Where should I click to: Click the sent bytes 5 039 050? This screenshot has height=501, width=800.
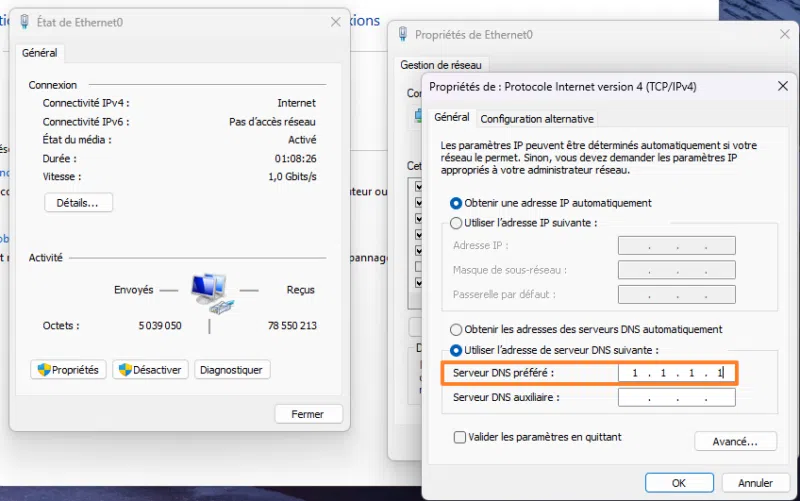pyautogui.click(x=160, y=325)
